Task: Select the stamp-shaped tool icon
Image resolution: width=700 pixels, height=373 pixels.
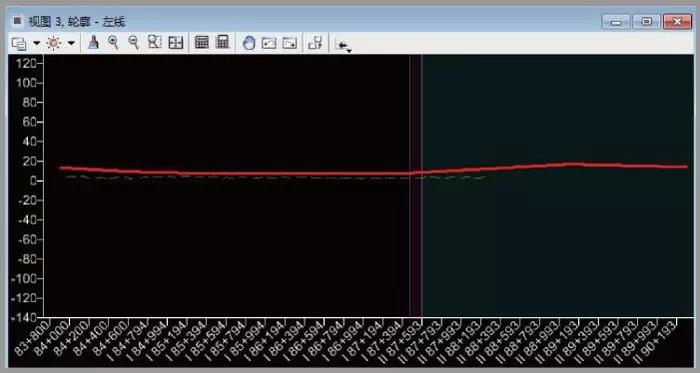Action: tap(93, 42)
